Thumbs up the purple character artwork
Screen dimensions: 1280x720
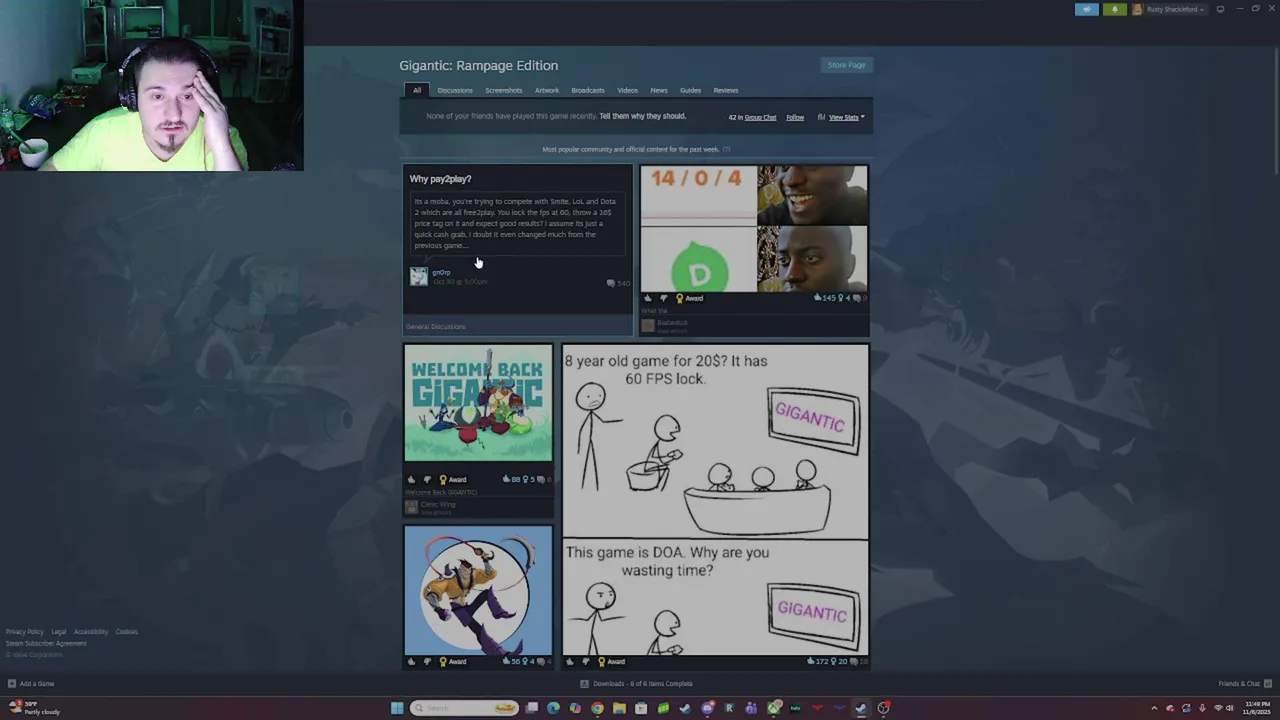[411, 661]
